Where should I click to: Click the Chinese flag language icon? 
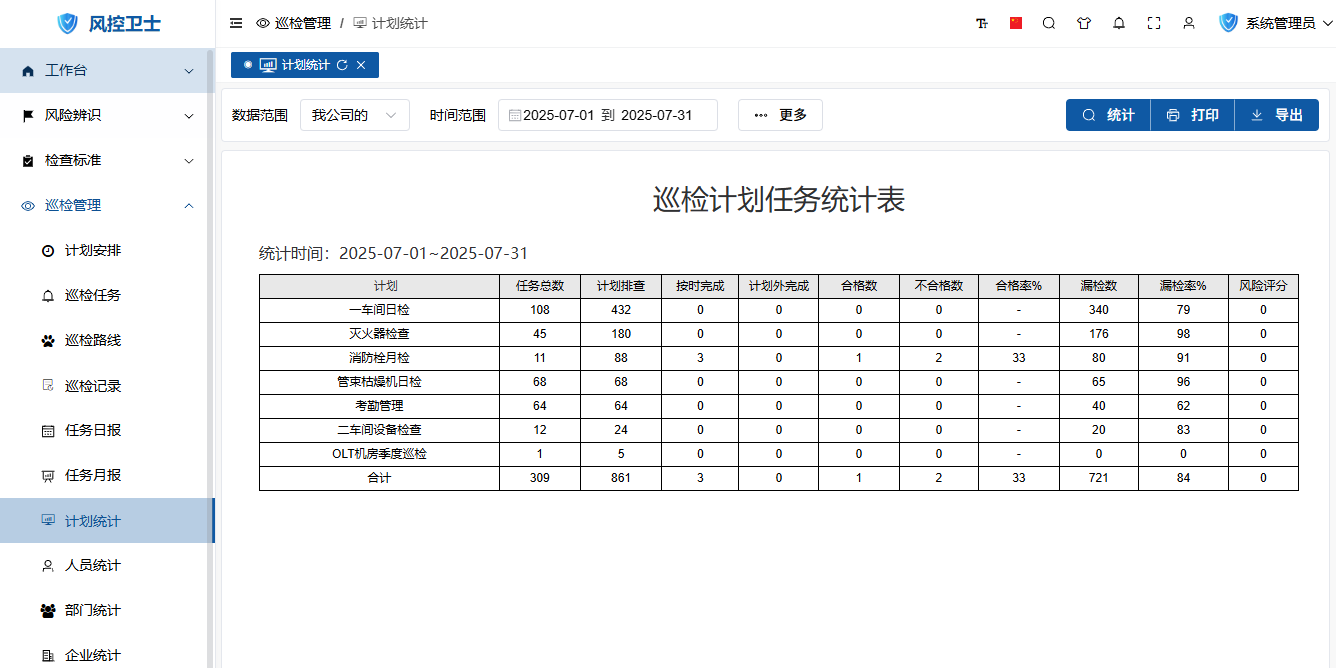click(x=1016, y=23)
